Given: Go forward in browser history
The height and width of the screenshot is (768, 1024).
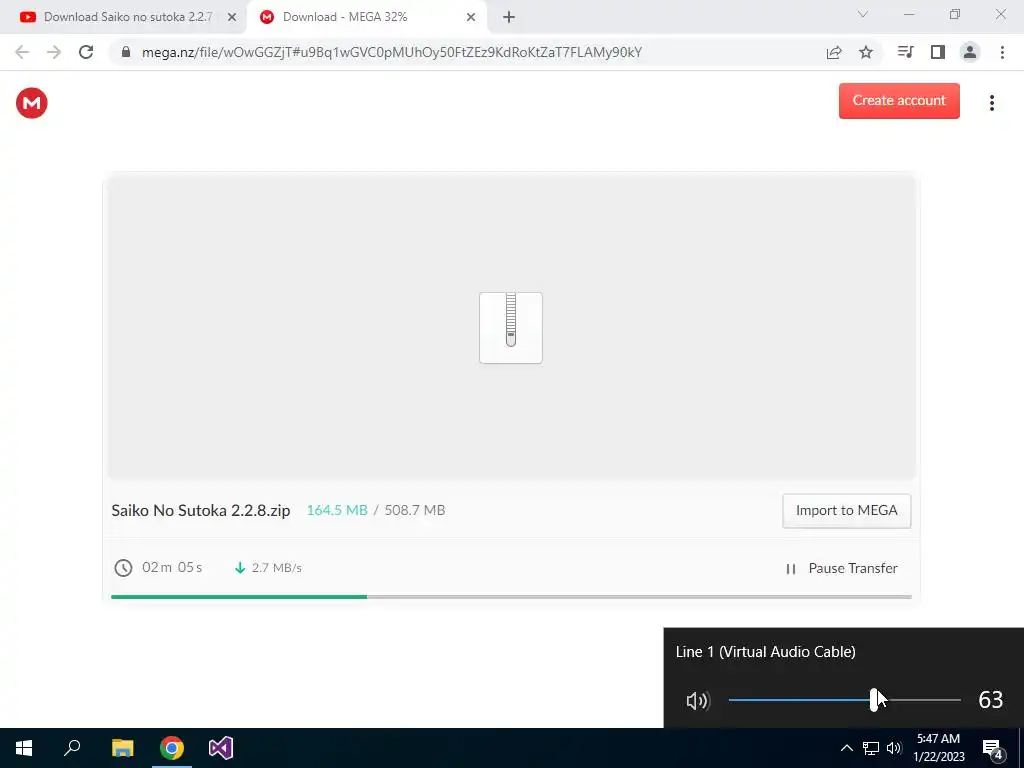Looking at the screenshot, I should pos(54,52).
